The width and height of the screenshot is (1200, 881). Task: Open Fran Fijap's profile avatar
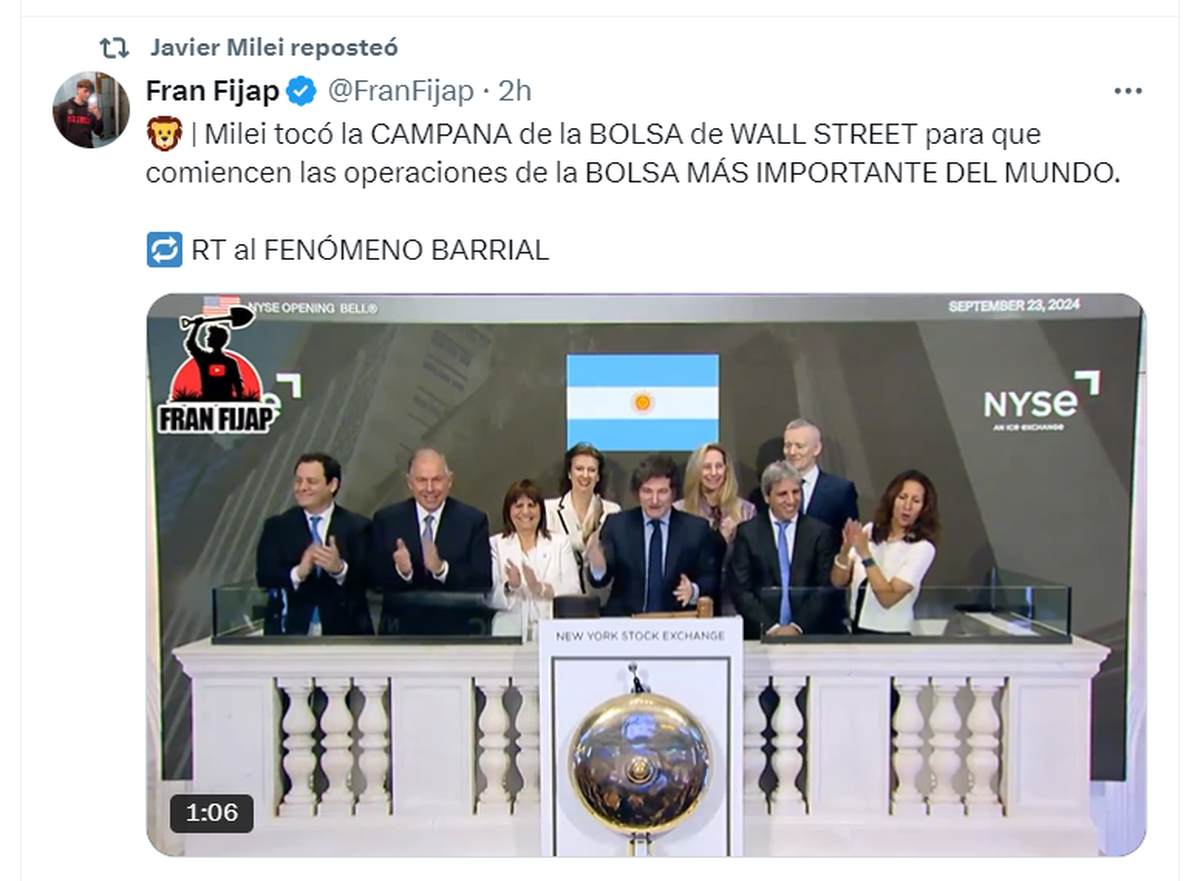[x=91, y=110]
